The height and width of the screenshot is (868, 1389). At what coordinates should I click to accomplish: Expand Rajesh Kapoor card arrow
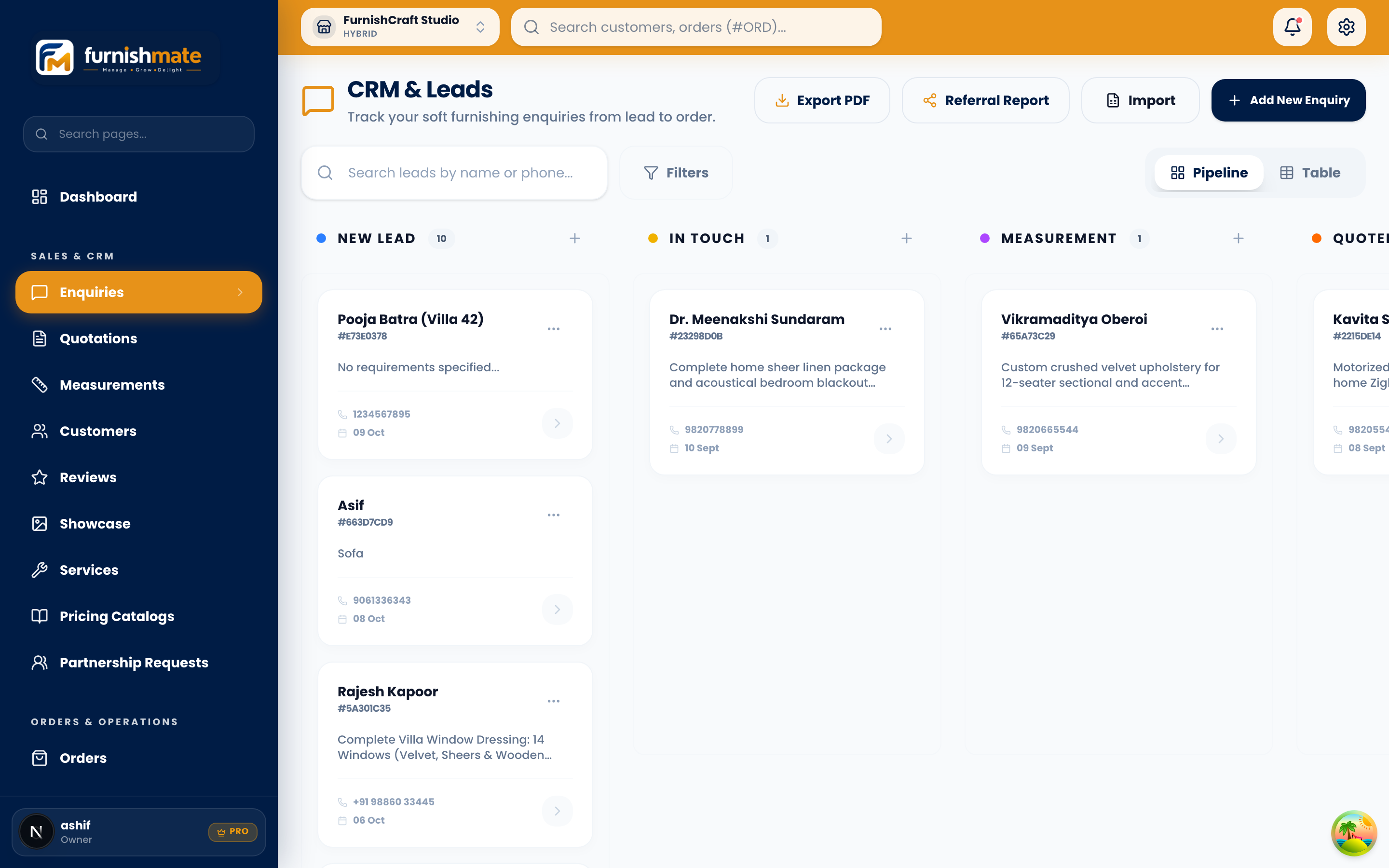pyautogui.click(x=557, y=811)
